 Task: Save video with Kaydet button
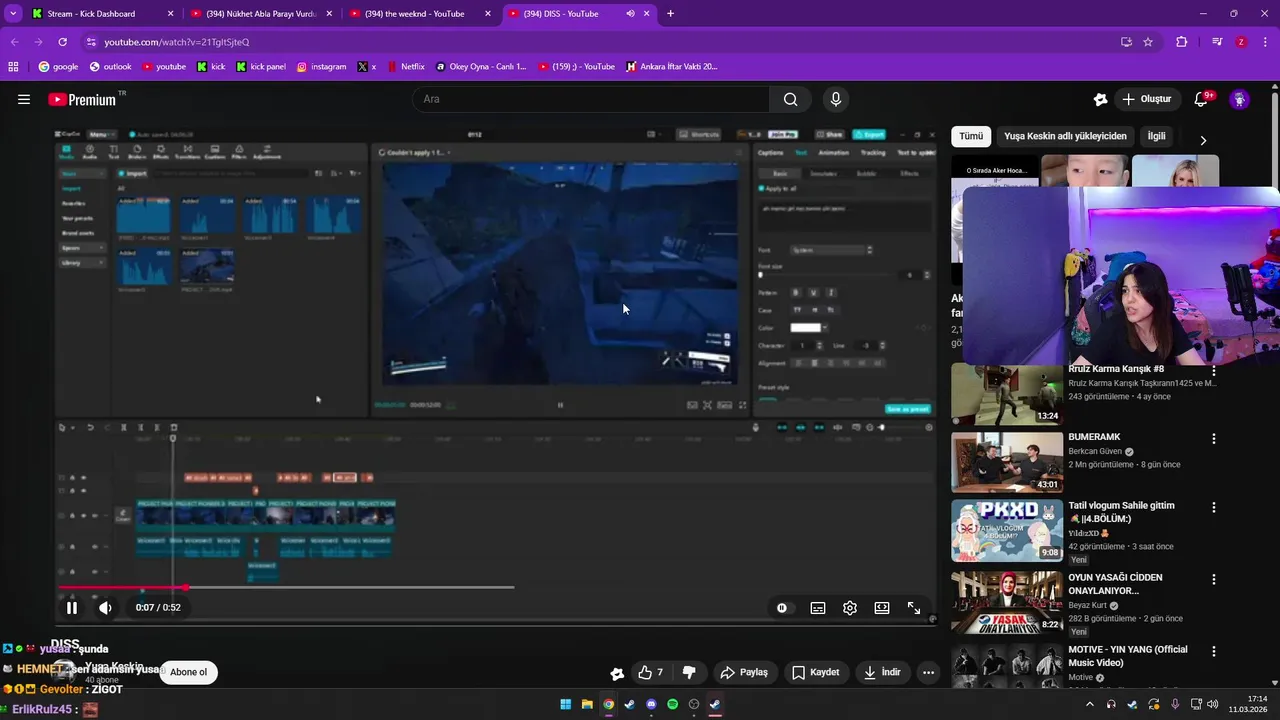point(815,672)
